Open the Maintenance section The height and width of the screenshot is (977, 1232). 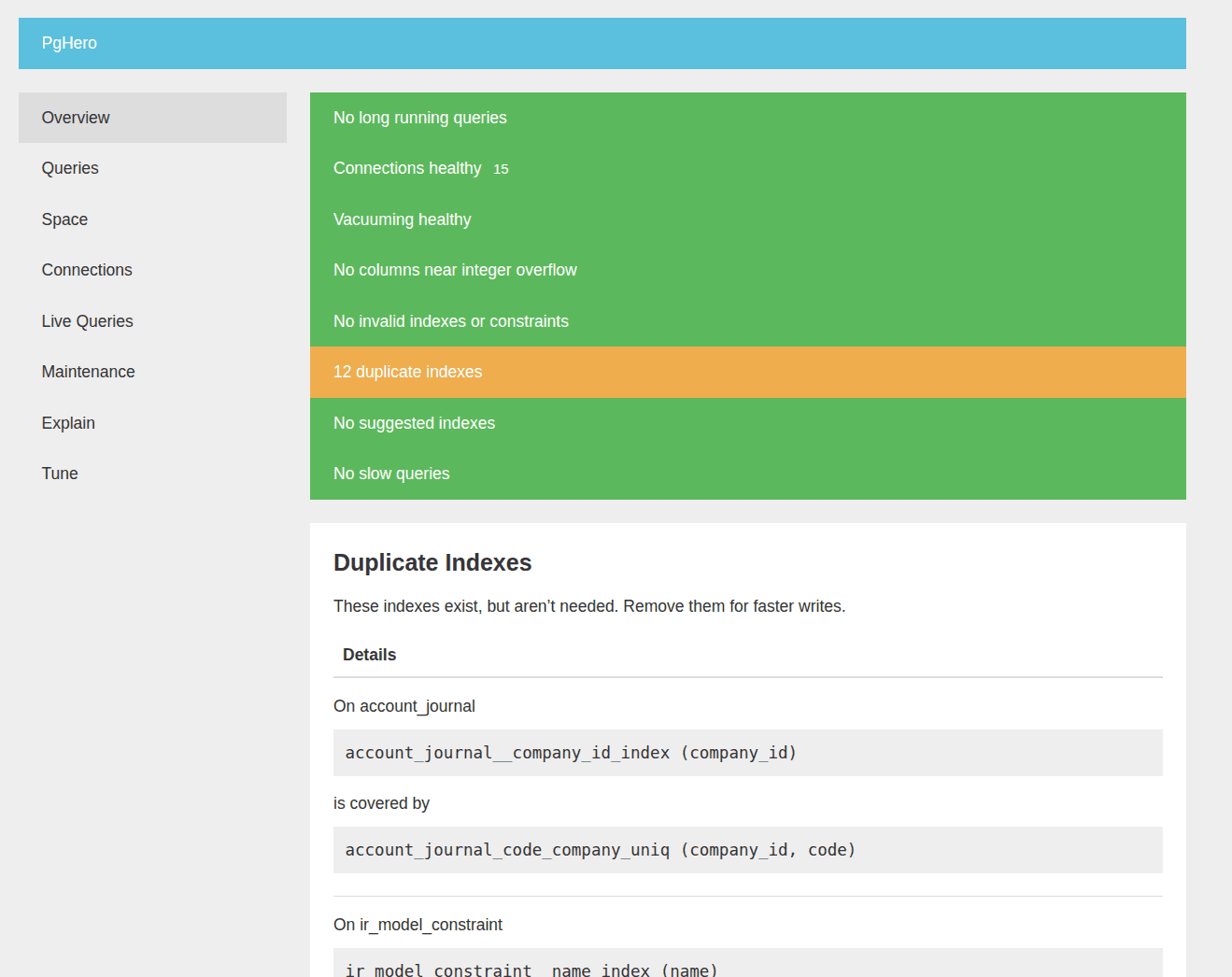[88, 372]
